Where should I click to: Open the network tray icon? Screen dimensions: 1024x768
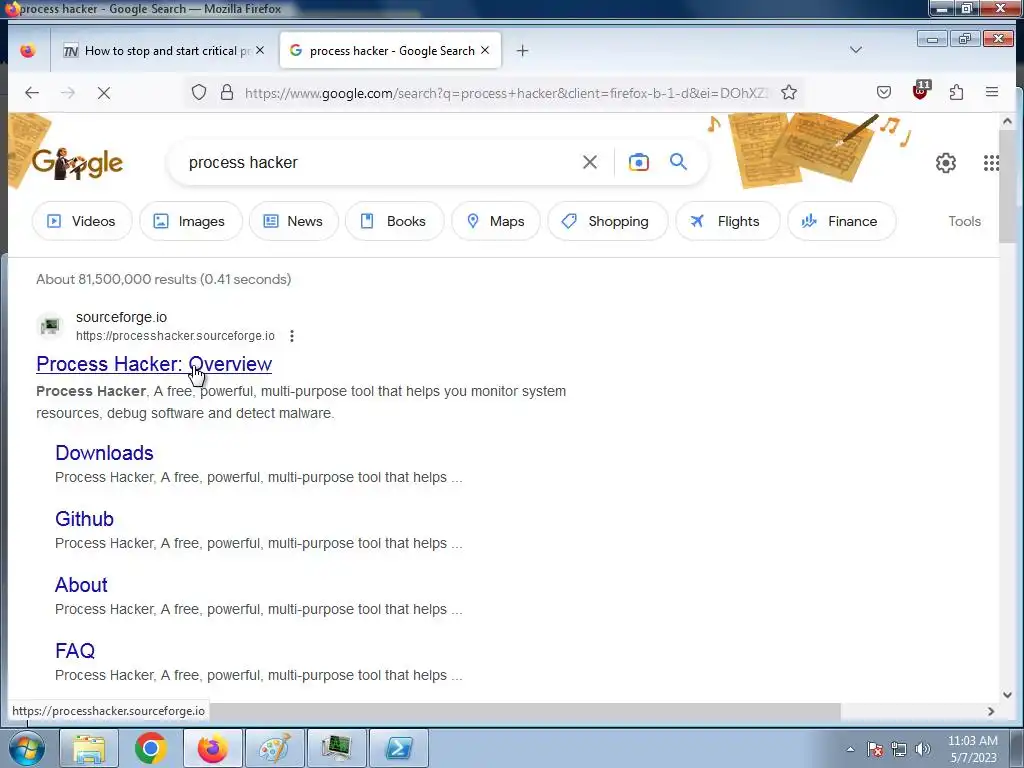(x=899, y=749)
